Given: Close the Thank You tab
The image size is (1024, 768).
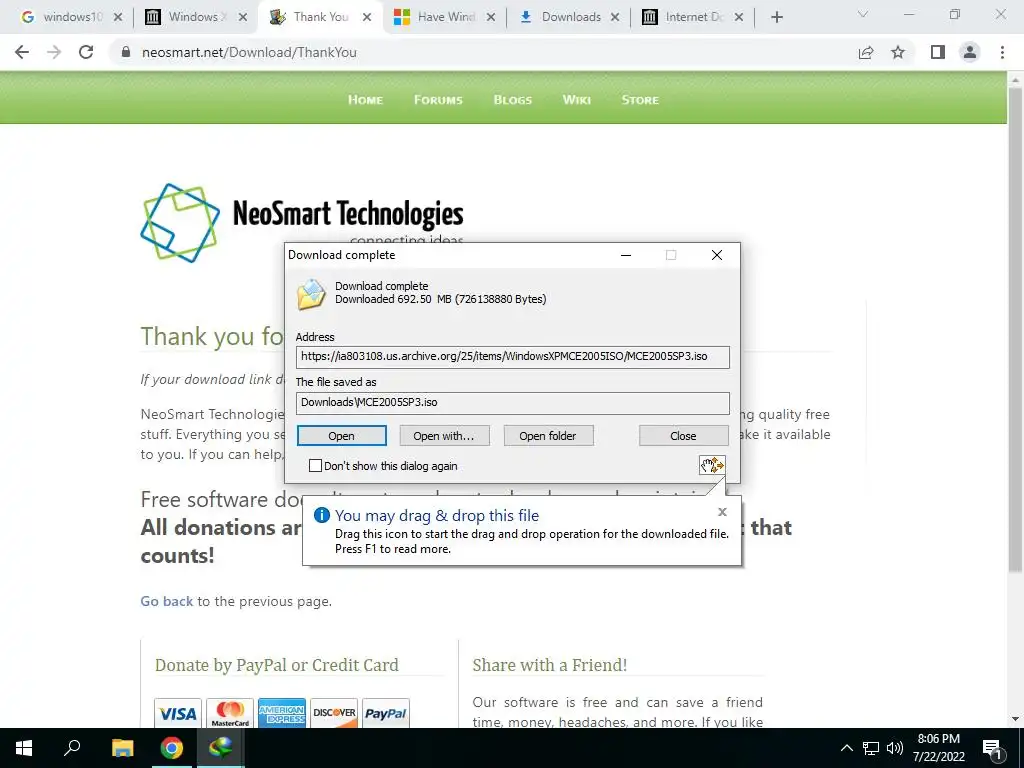Looking at the screenshot, I should click(367, 17).
